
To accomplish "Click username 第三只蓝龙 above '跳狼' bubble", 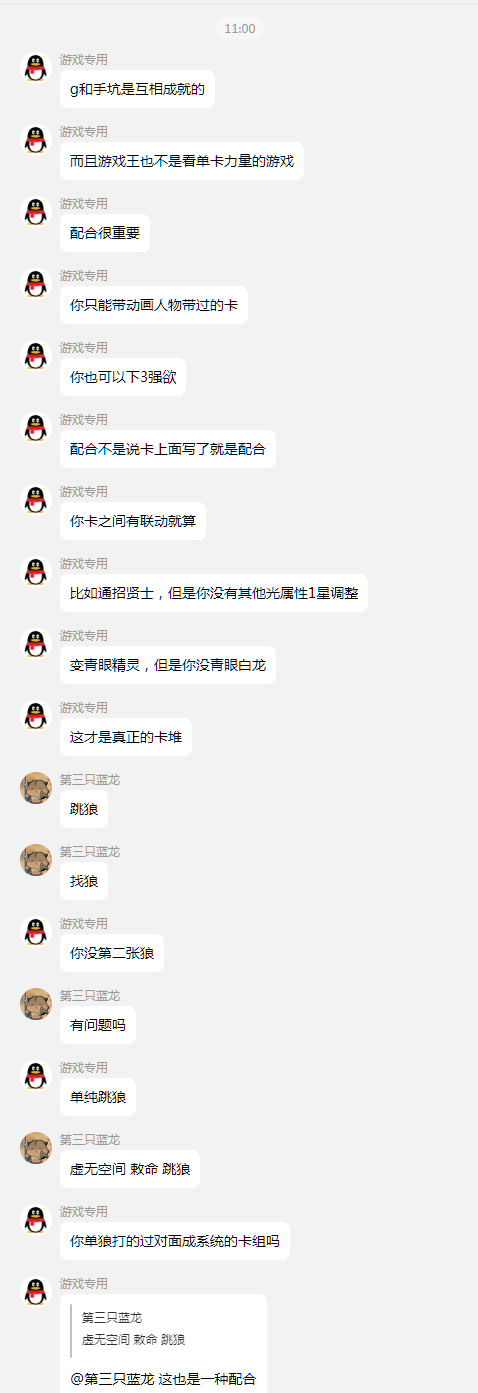I will [90, 779].
